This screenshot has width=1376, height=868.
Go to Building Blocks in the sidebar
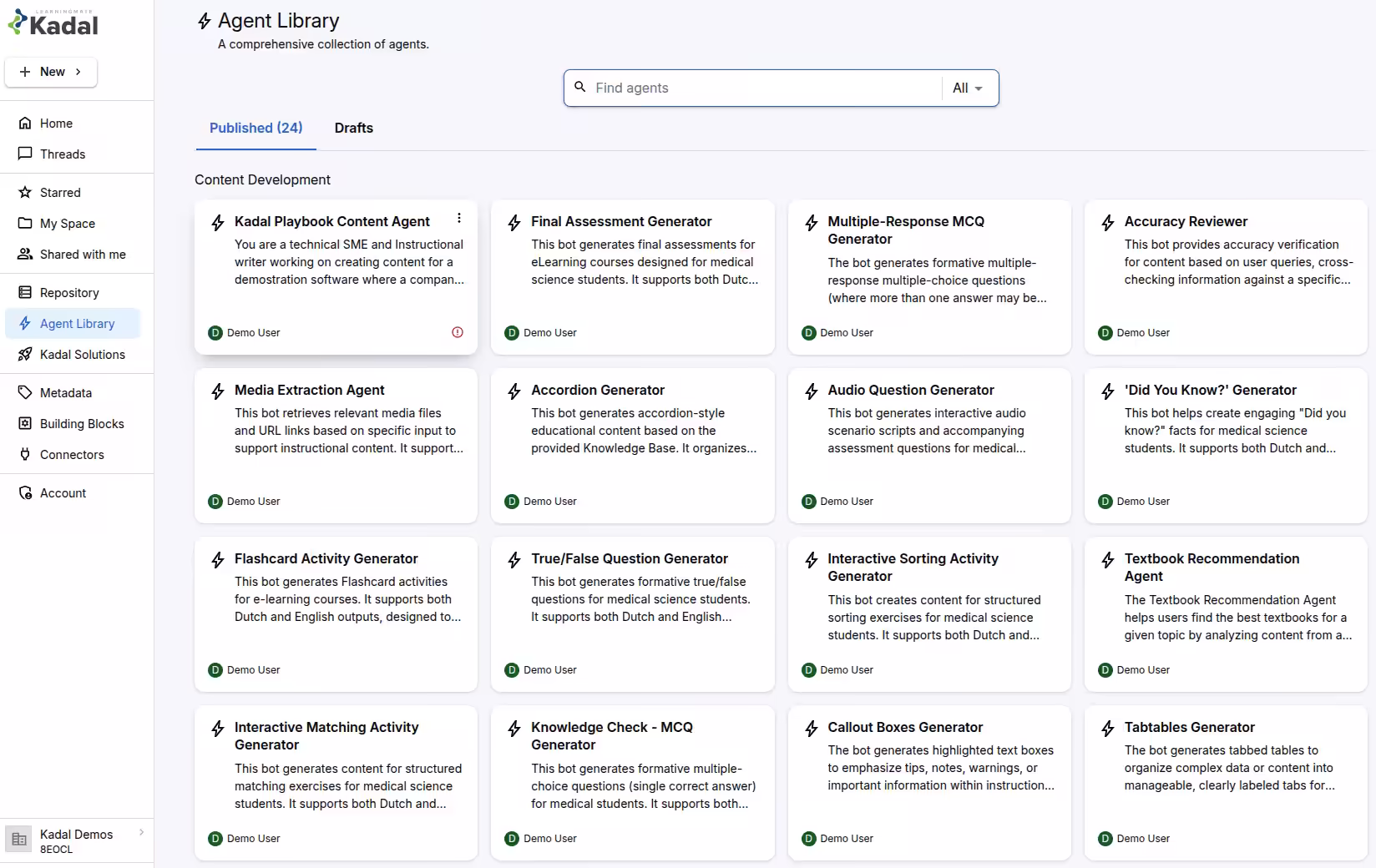click(x=82, y=424)
